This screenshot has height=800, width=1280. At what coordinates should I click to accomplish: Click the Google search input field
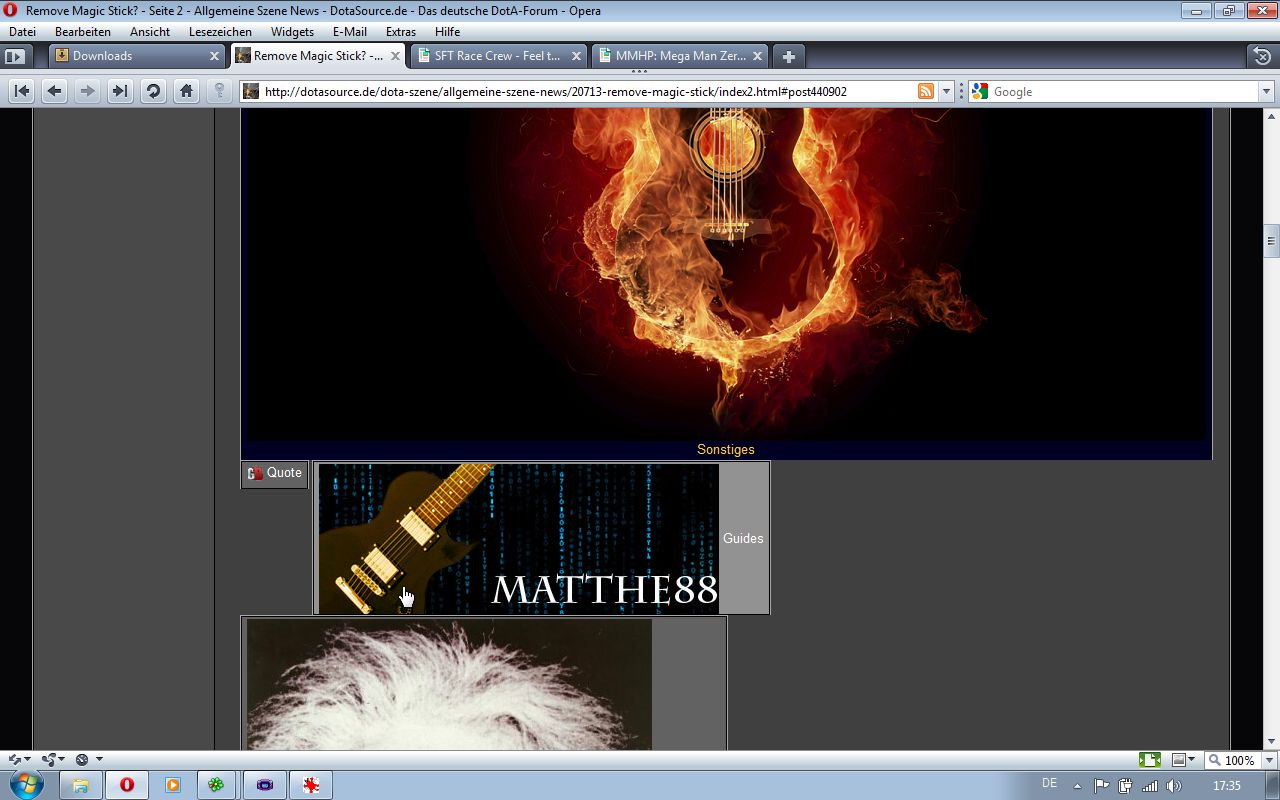pos(1120,91)
